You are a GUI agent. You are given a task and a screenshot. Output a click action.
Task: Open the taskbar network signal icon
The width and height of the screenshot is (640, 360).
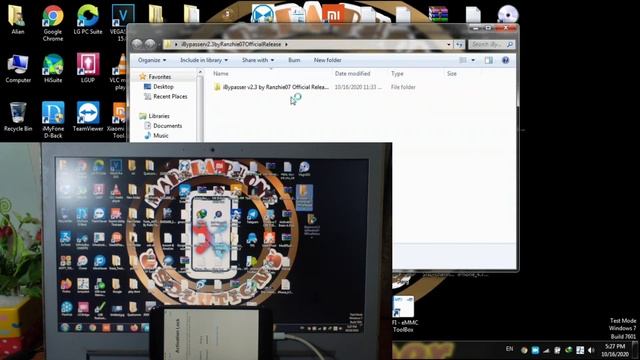click(546, 350)
